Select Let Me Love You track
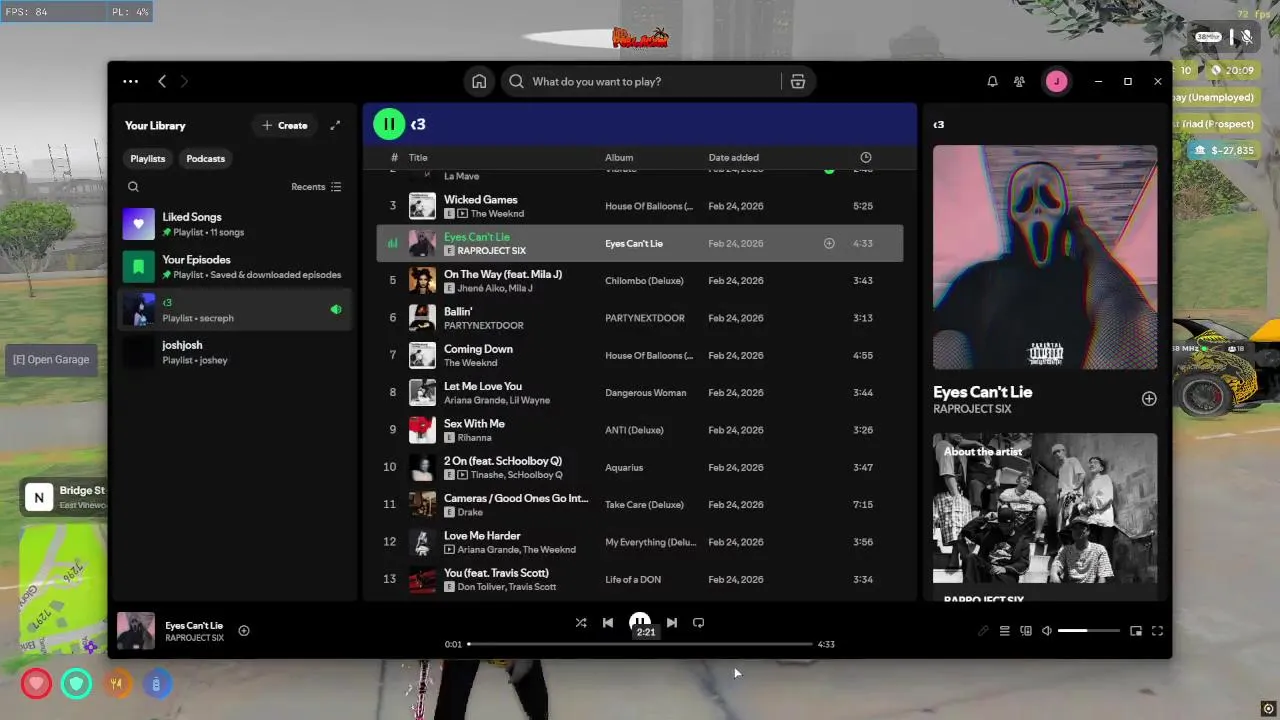Image resolution: width=1280 pixels, height=720 pixels. pyautogui.click(x=640, y=393)
